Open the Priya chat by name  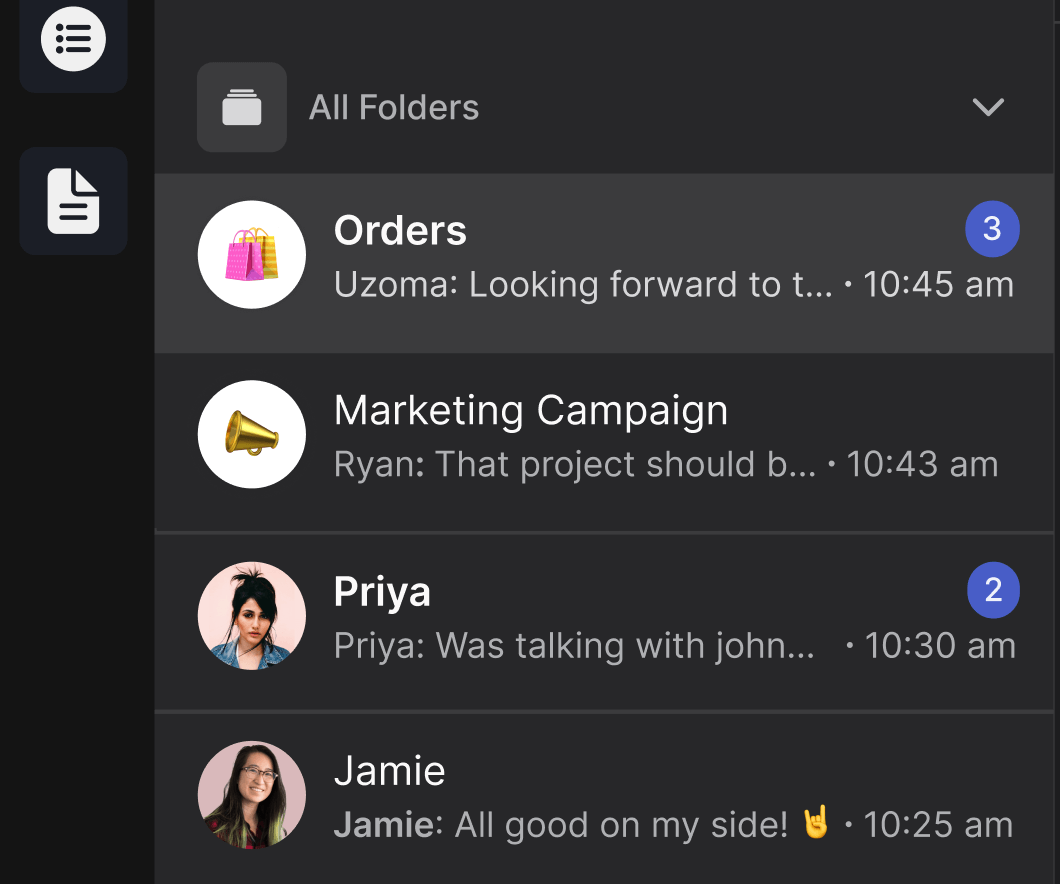(x=382, y=592)
